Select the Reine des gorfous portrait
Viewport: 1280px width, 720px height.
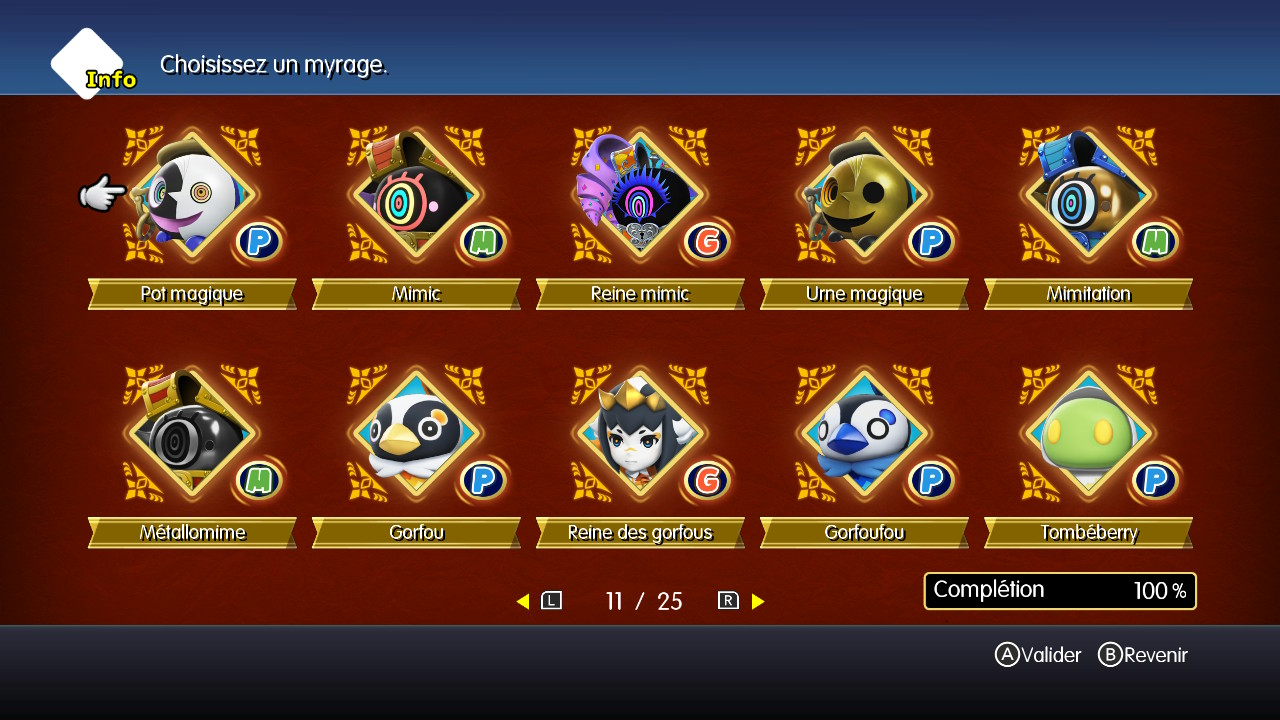click(x=640, y=434)
